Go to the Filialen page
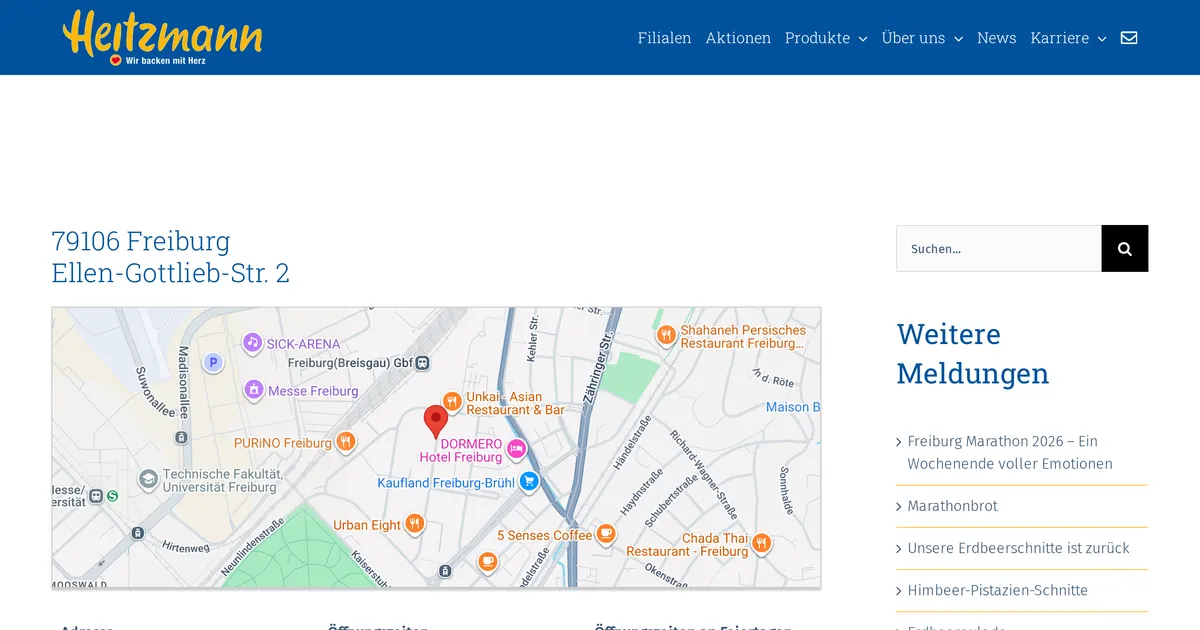Screen dimensions: 1200x630 click(x=664, y=38)
